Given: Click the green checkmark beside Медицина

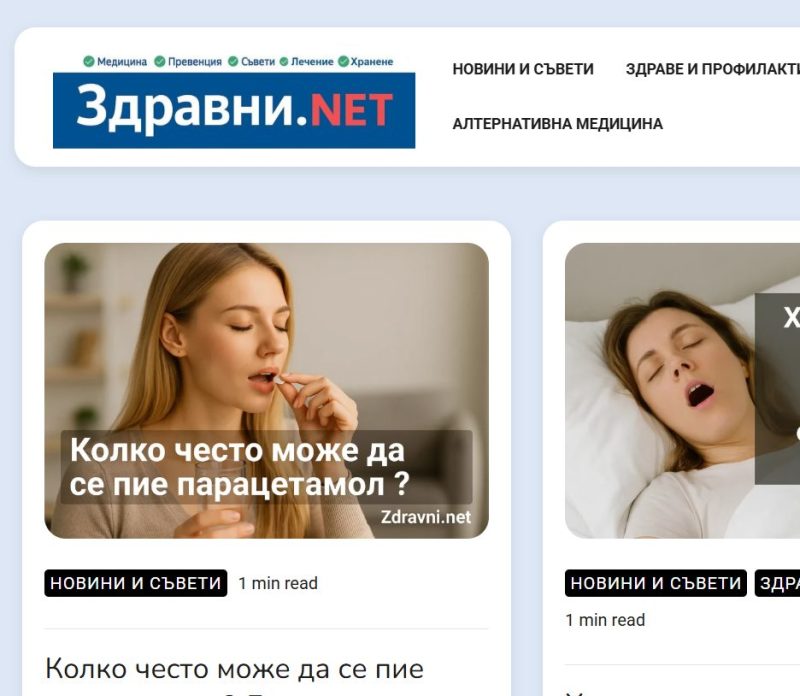Looking at the screenshot, I should [x=89, y=62].
